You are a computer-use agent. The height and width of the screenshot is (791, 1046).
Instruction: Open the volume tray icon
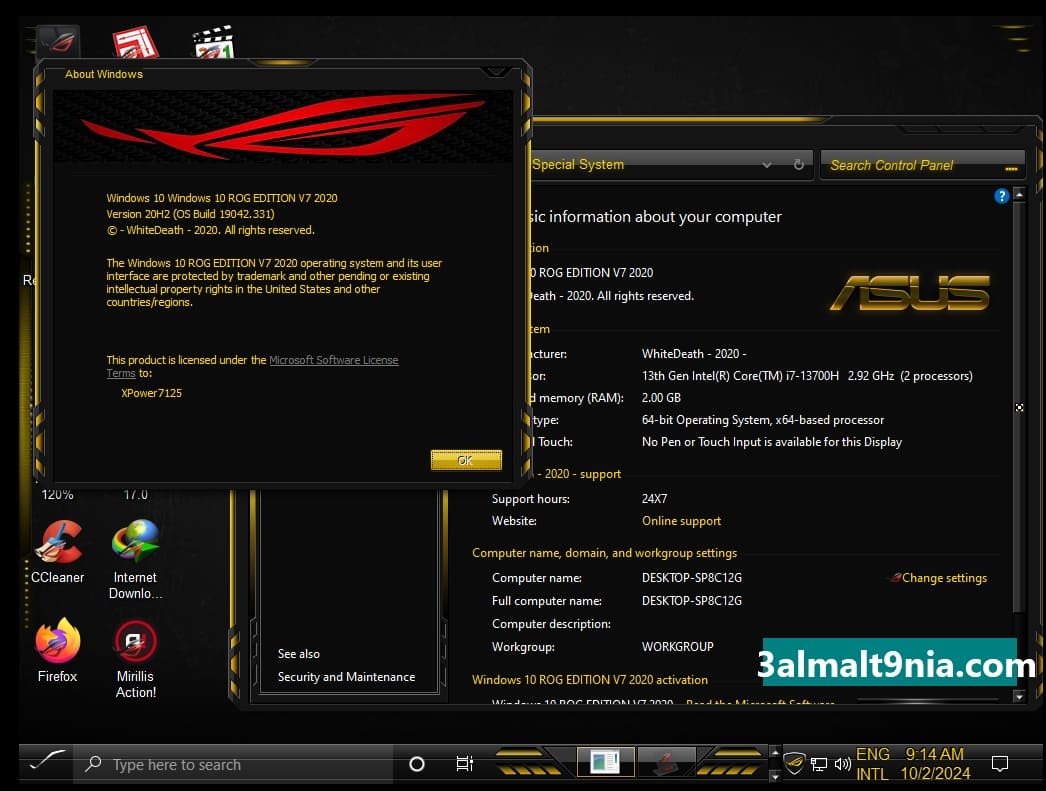[x=843, y=764]
